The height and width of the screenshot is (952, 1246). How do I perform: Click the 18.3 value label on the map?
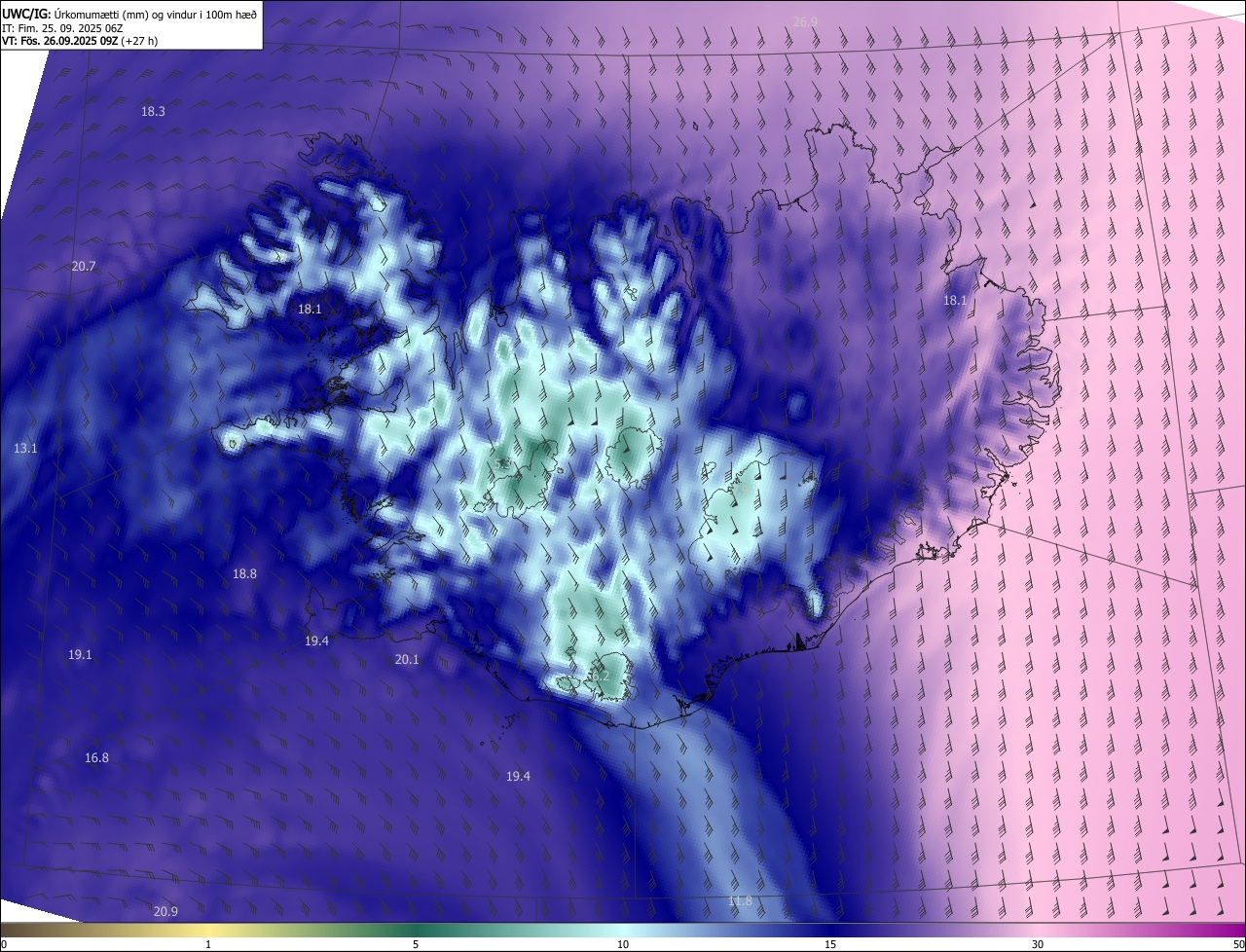point(153,112)
